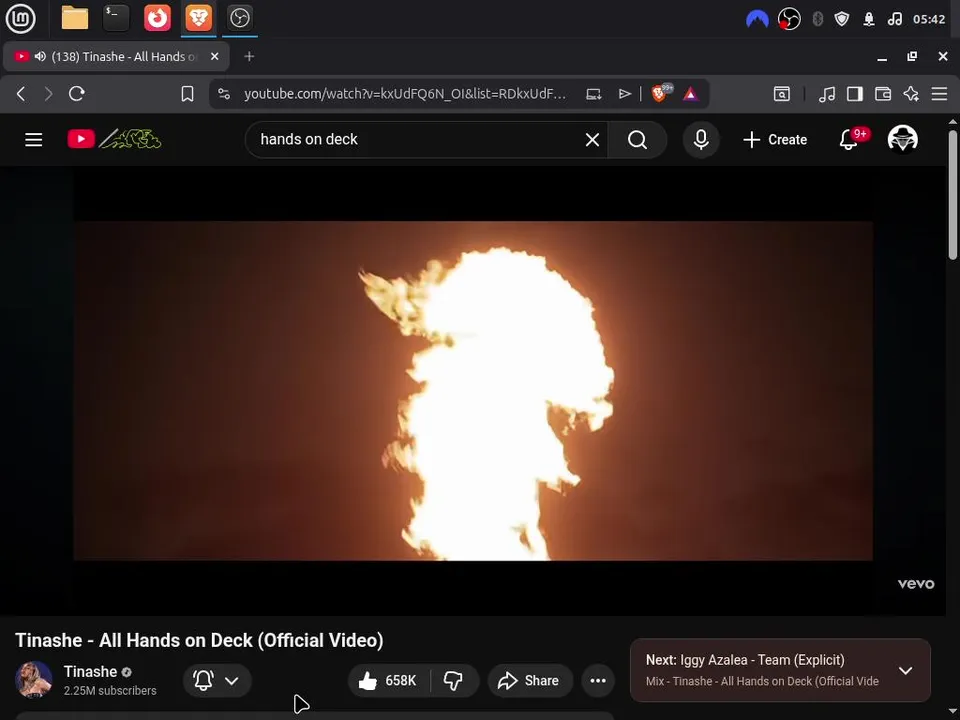The height and width of the screenshot is (720, 960).
Task: Bookmark this page
Action: [187, 94]
